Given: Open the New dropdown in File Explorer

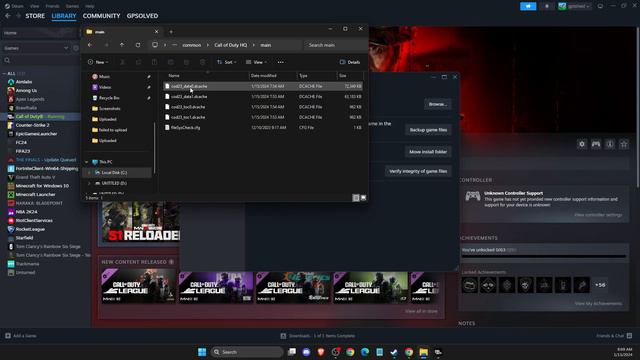Looking at the screenshot, I should coord(98,62).
